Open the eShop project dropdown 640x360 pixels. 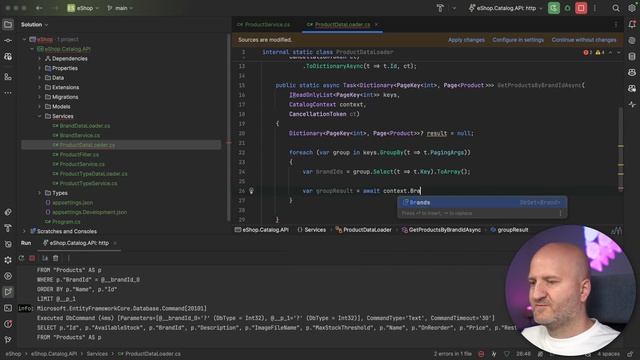[x=83, y=8]
